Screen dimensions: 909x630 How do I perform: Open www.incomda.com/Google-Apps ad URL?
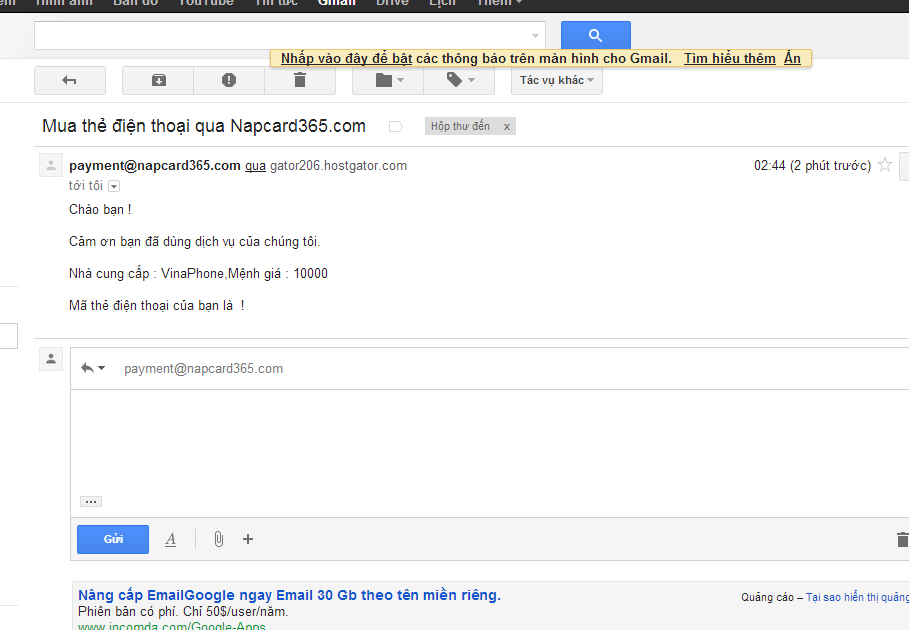coord(172,625)
